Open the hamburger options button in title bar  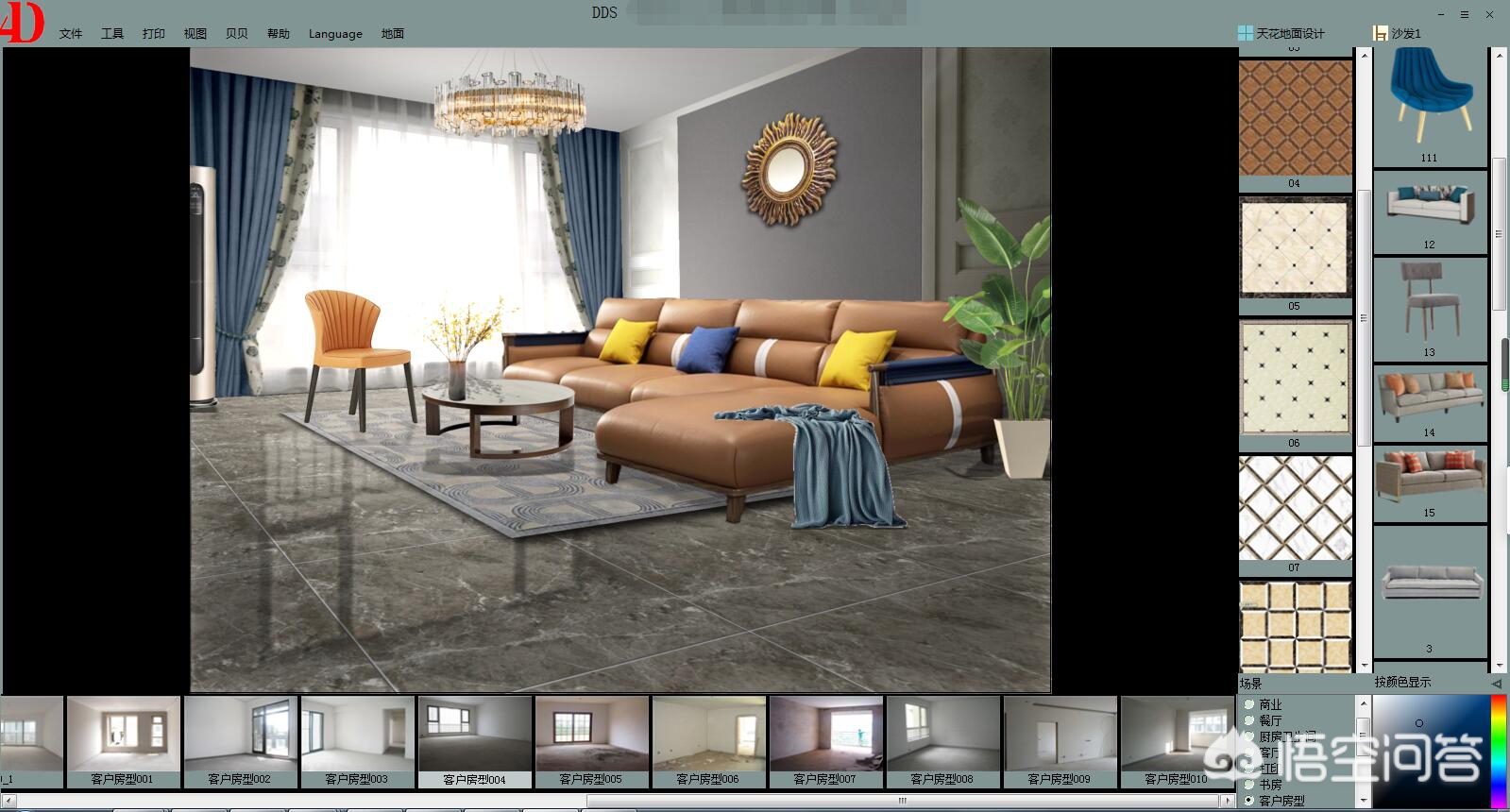click(x=1465, y=14)
